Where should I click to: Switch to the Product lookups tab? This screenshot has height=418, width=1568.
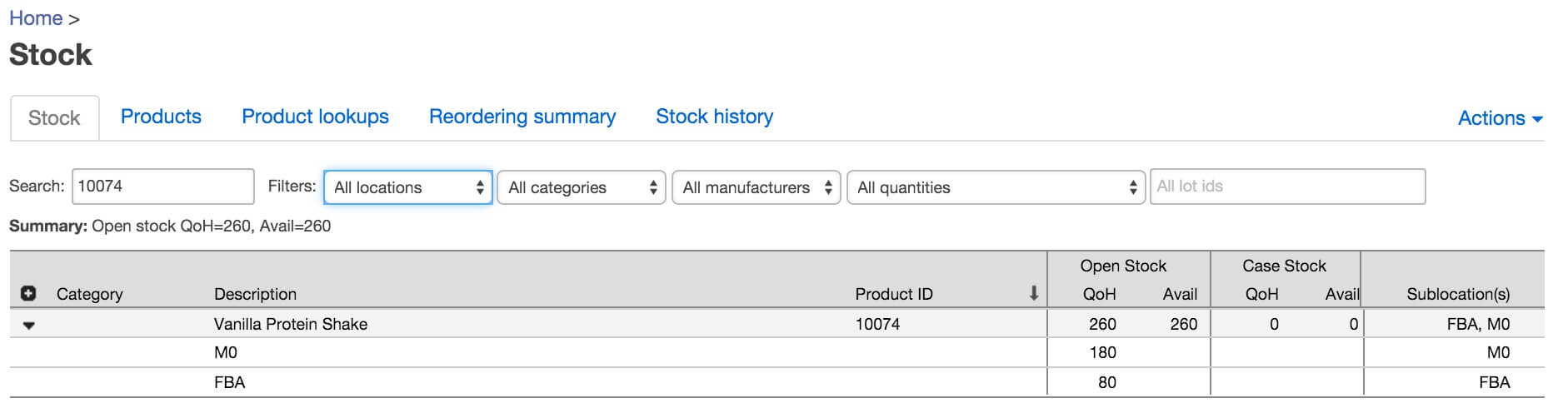(x=315, y=117)
